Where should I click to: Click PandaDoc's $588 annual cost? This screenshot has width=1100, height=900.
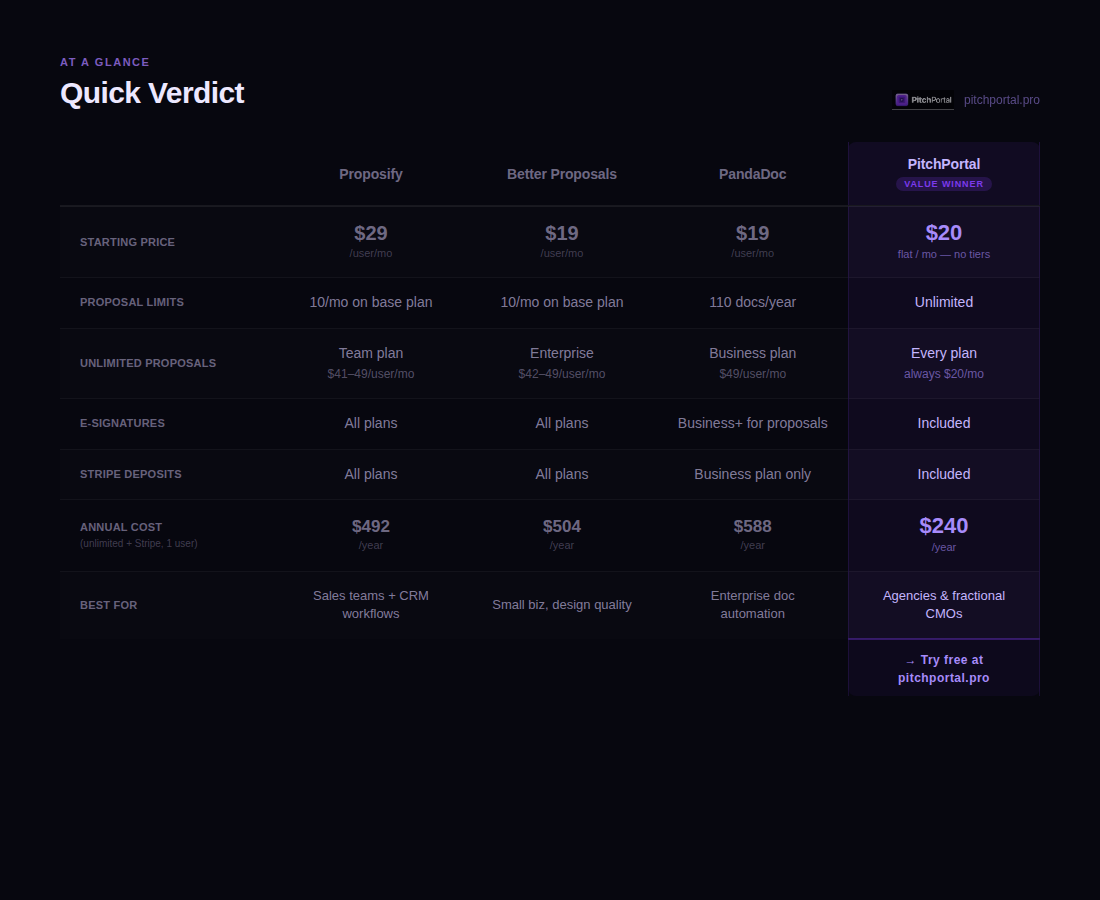752,527
